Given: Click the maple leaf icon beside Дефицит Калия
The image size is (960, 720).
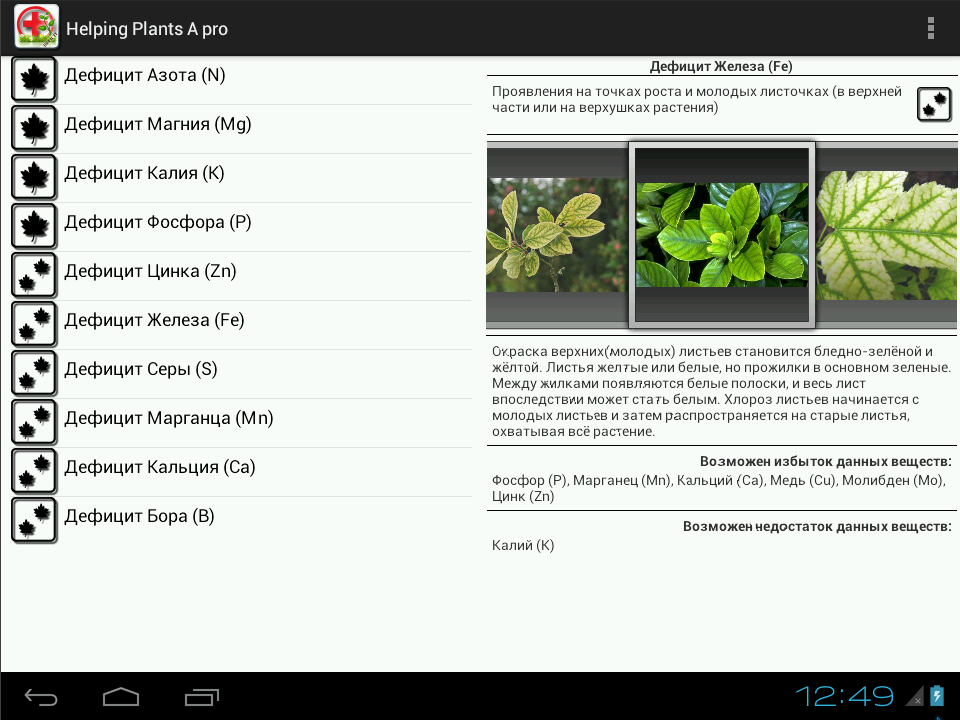Looking at the screenshot, I should point(34,178).
